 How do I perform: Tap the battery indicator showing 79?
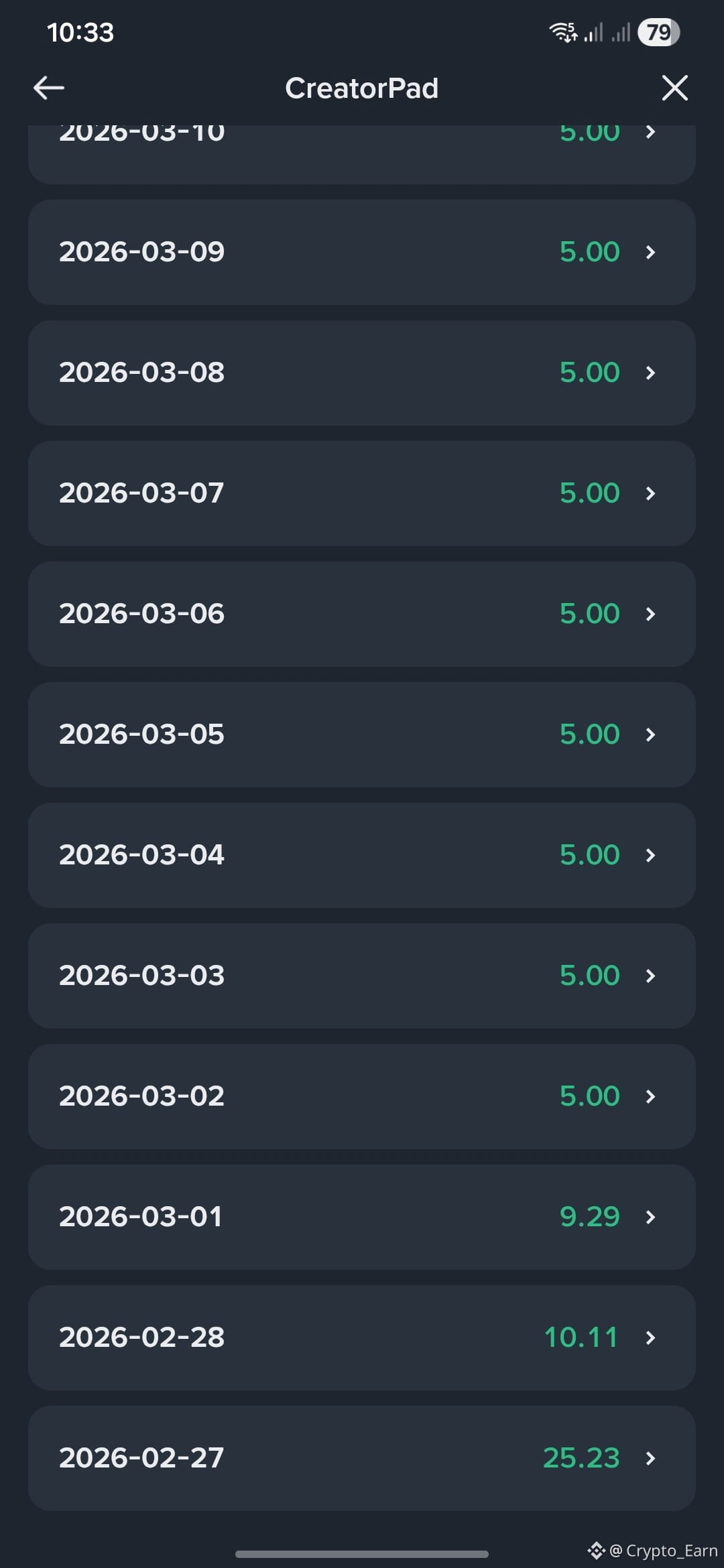pyautogui.click(x=658, y=32)
